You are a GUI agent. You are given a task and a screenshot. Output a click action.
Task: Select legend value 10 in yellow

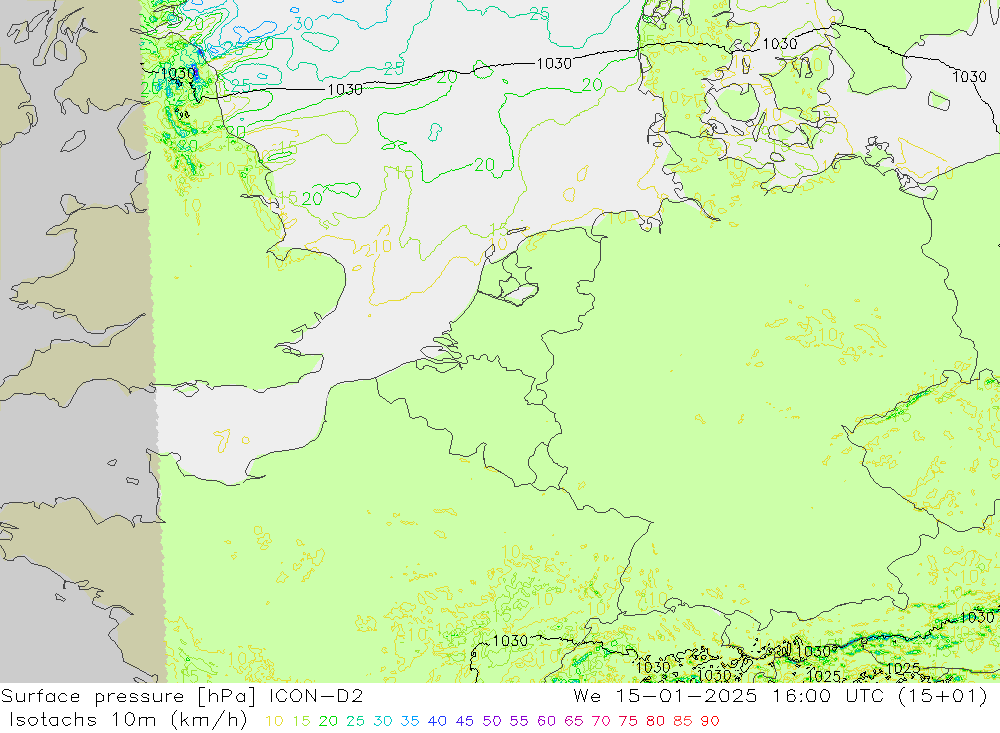point(274,721)
